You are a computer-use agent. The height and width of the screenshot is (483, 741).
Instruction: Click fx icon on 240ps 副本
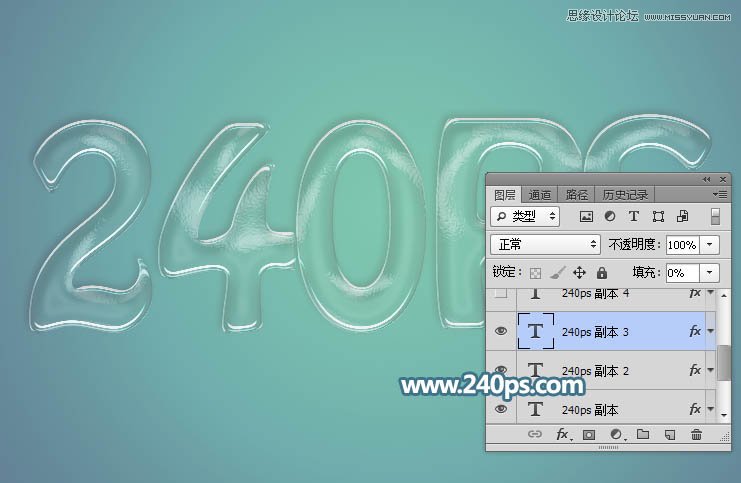point(695,409)
